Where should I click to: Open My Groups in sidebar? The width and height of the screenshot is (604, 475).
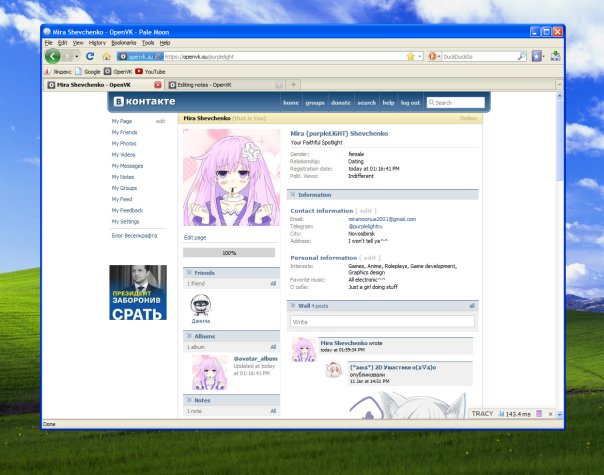tap(124, 188)
